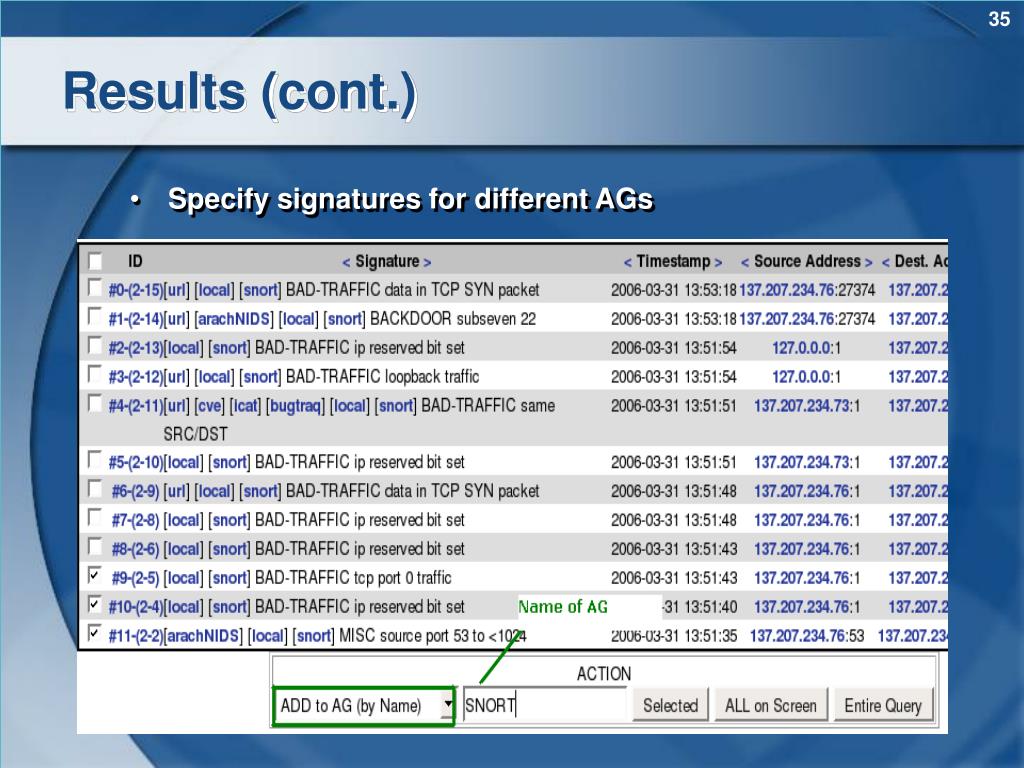
Task: Sort descending via arrow right of Source Address
Action: click(x=869, y=263)
